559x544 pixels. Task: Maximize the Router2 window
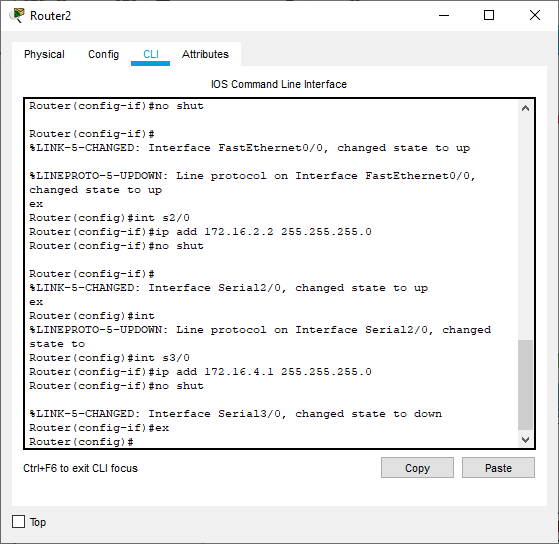489,15
